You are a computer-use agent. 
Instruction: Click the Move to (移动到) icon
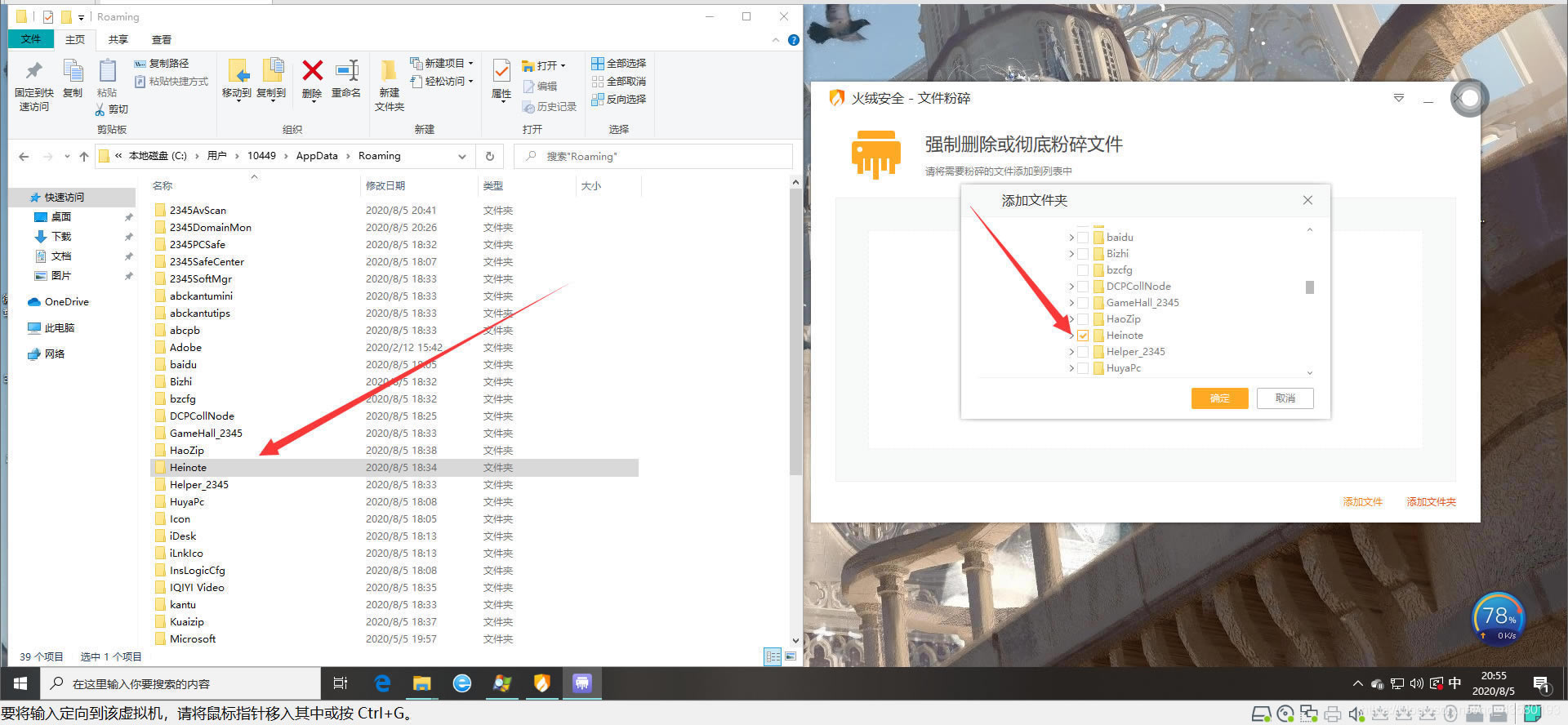pyautogui.click(x=237, y=71)
